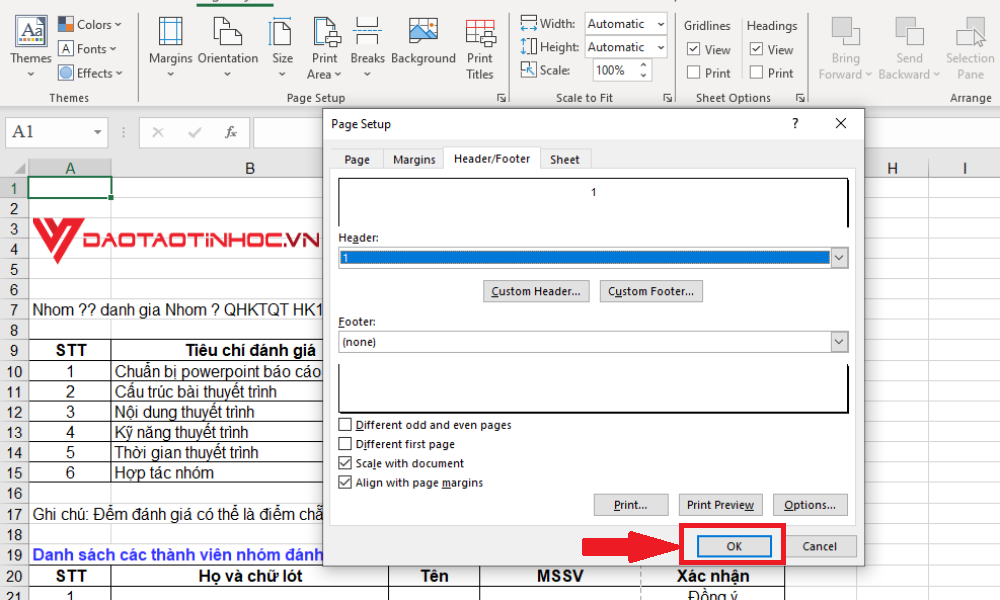The image size is (1000, 600).
Task: Open the Footer dropdown showing (none)
Action: [x=839, y=340]
